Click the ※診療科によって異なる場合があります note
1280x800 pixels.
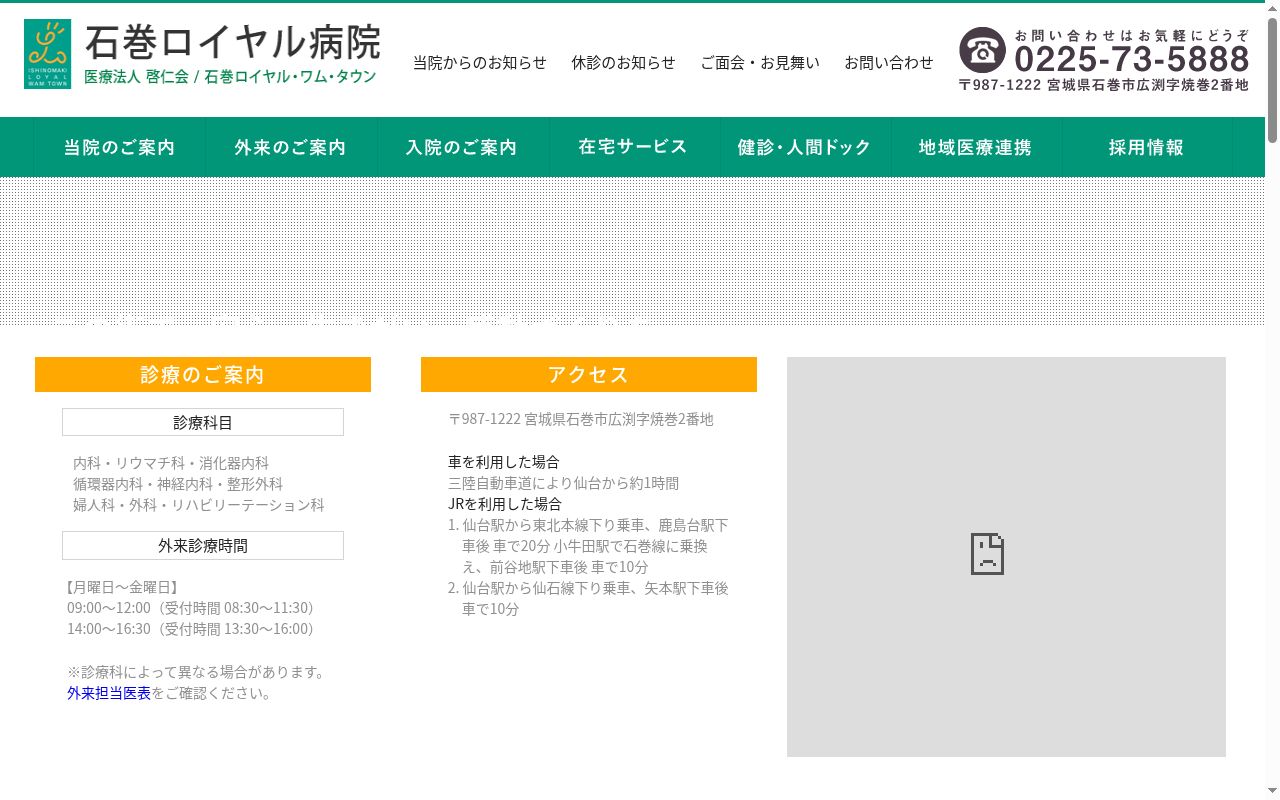click(x=198, y=672)
